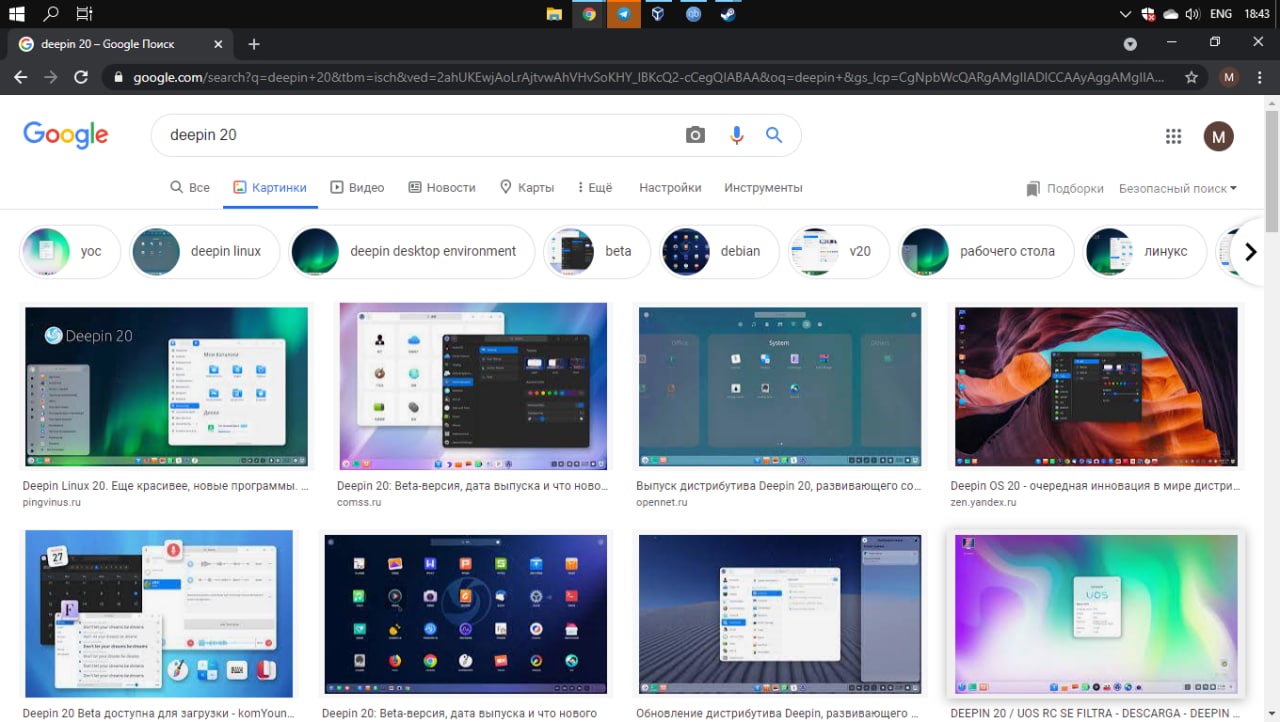
Task: Select the 'deepin desktop environment' chip
Action: tap(412, 251)
